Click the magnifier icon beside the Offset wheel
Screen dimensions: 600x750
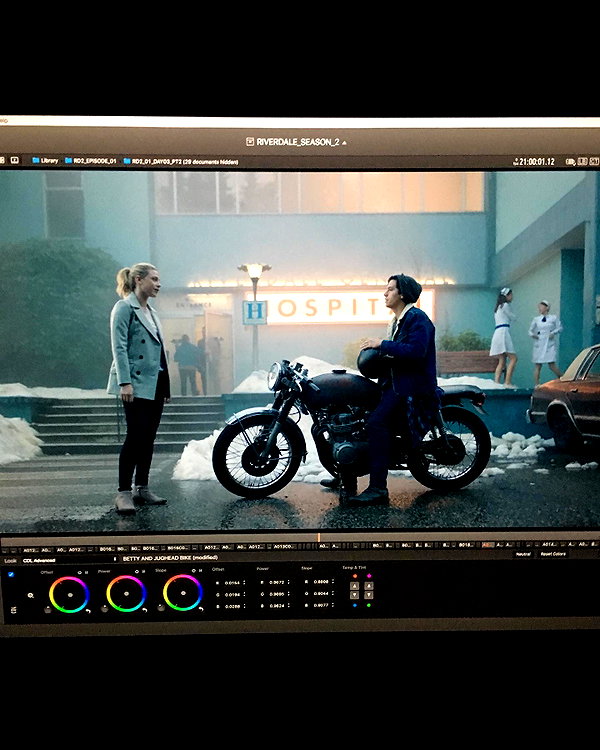coord(31,596)
